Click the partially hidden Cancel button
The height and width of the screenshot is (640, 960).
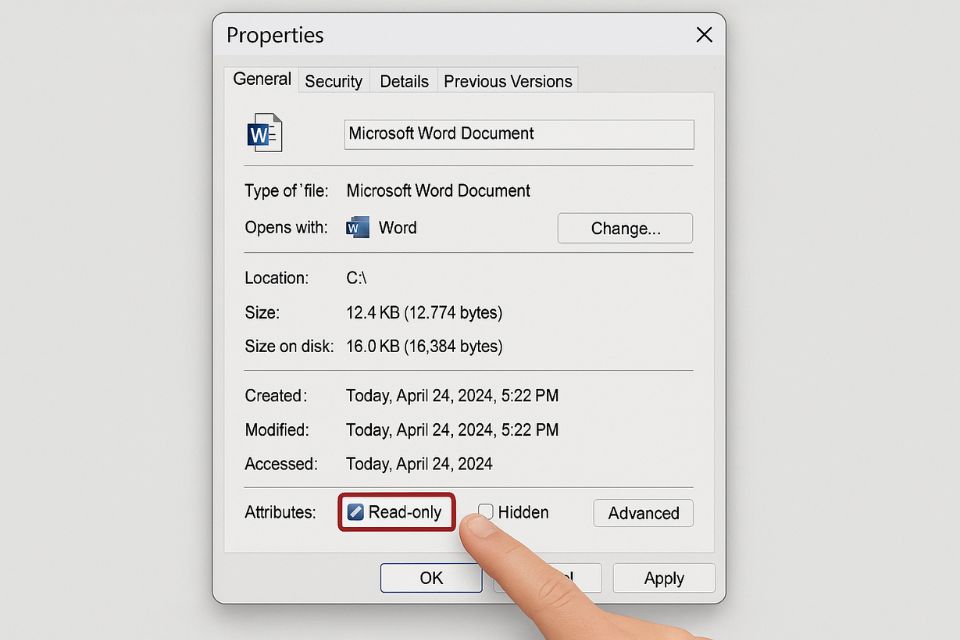[547, 578]
